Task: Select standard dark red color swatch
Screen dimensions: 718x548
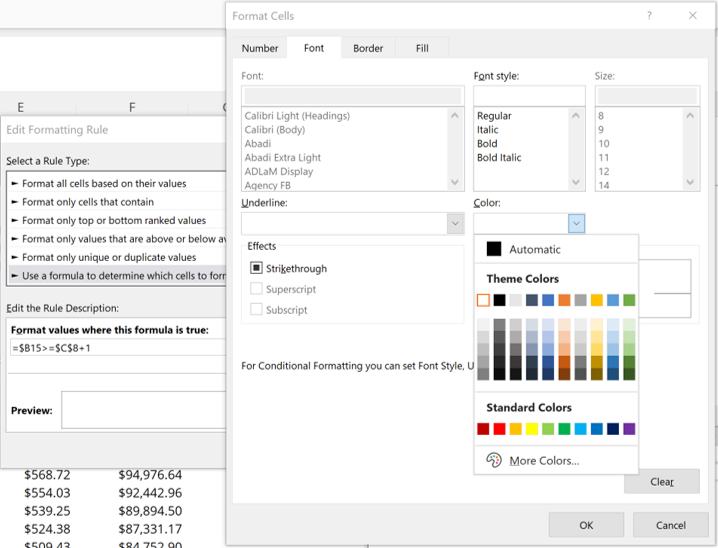Action: (x=483, y=429)
